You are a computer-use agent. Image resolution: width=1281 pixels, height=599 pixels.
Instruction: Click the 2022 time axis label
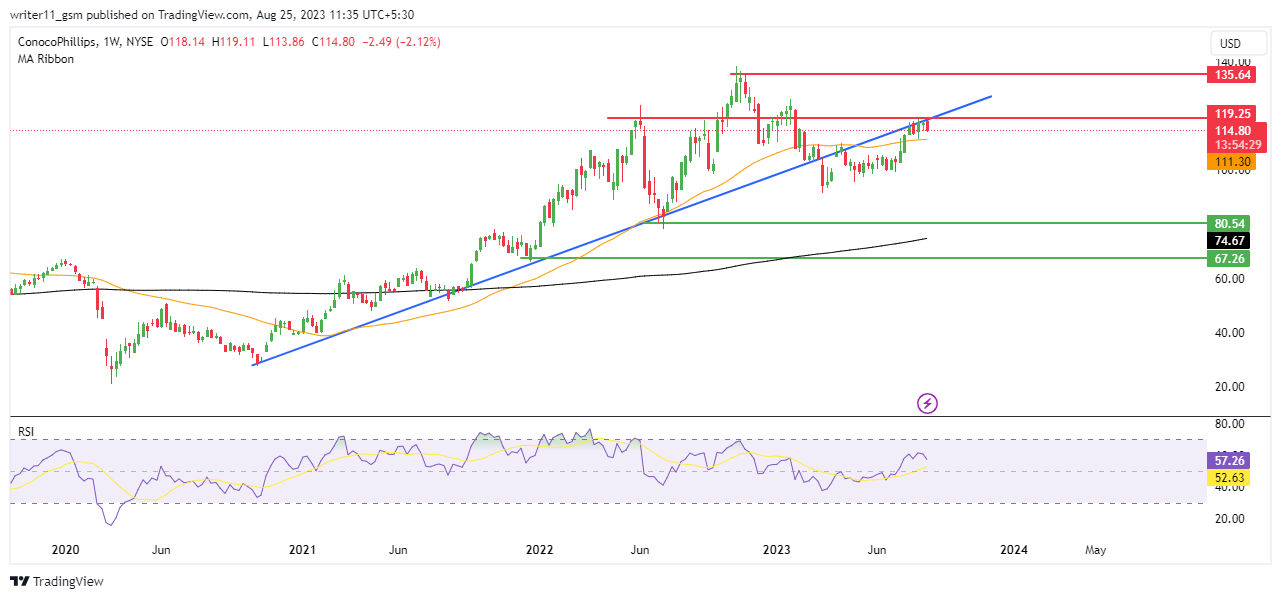(x=539, y=549)
